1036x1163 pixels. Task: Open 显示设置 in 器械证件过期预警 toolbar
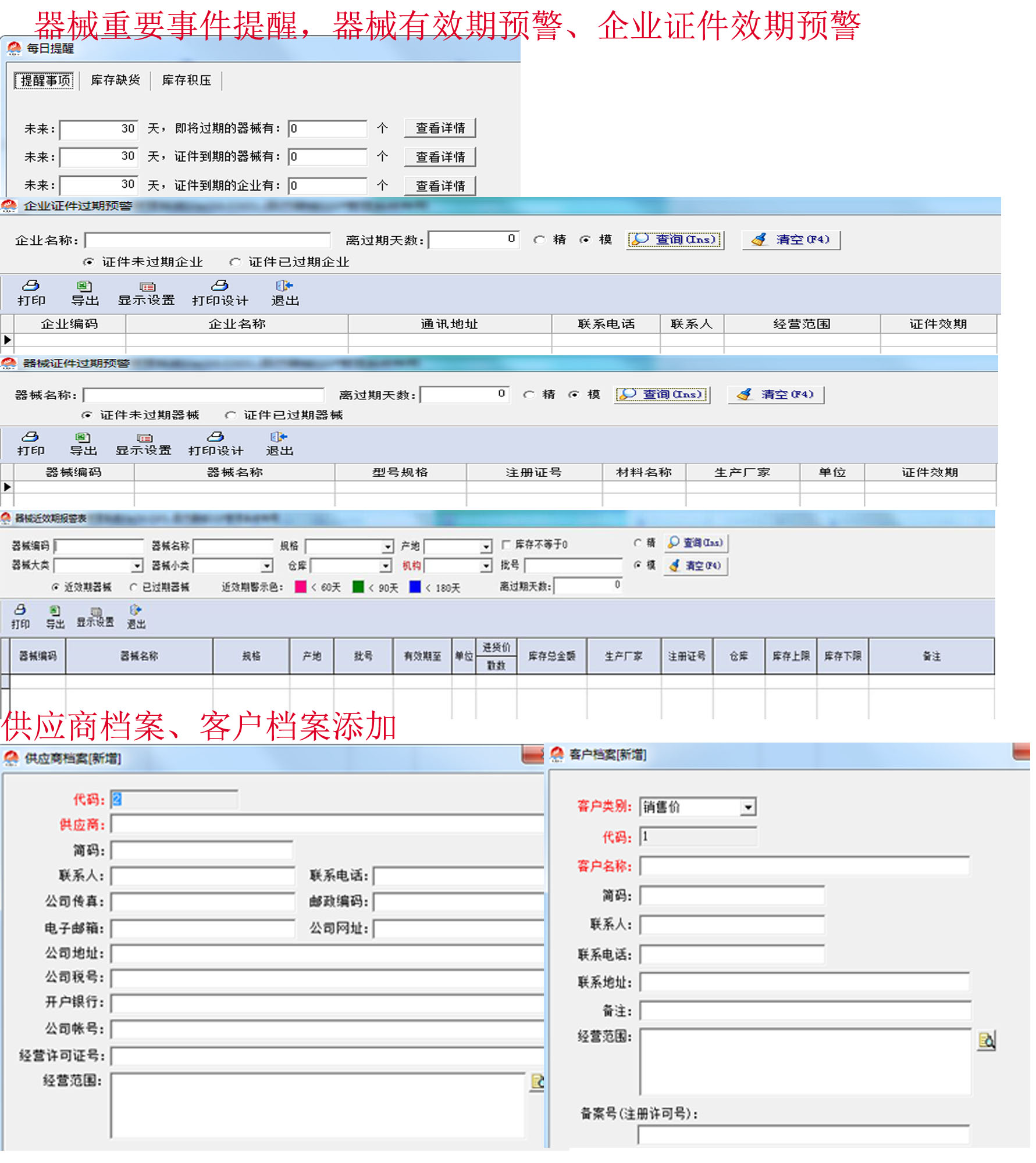[x=144, y=444]
